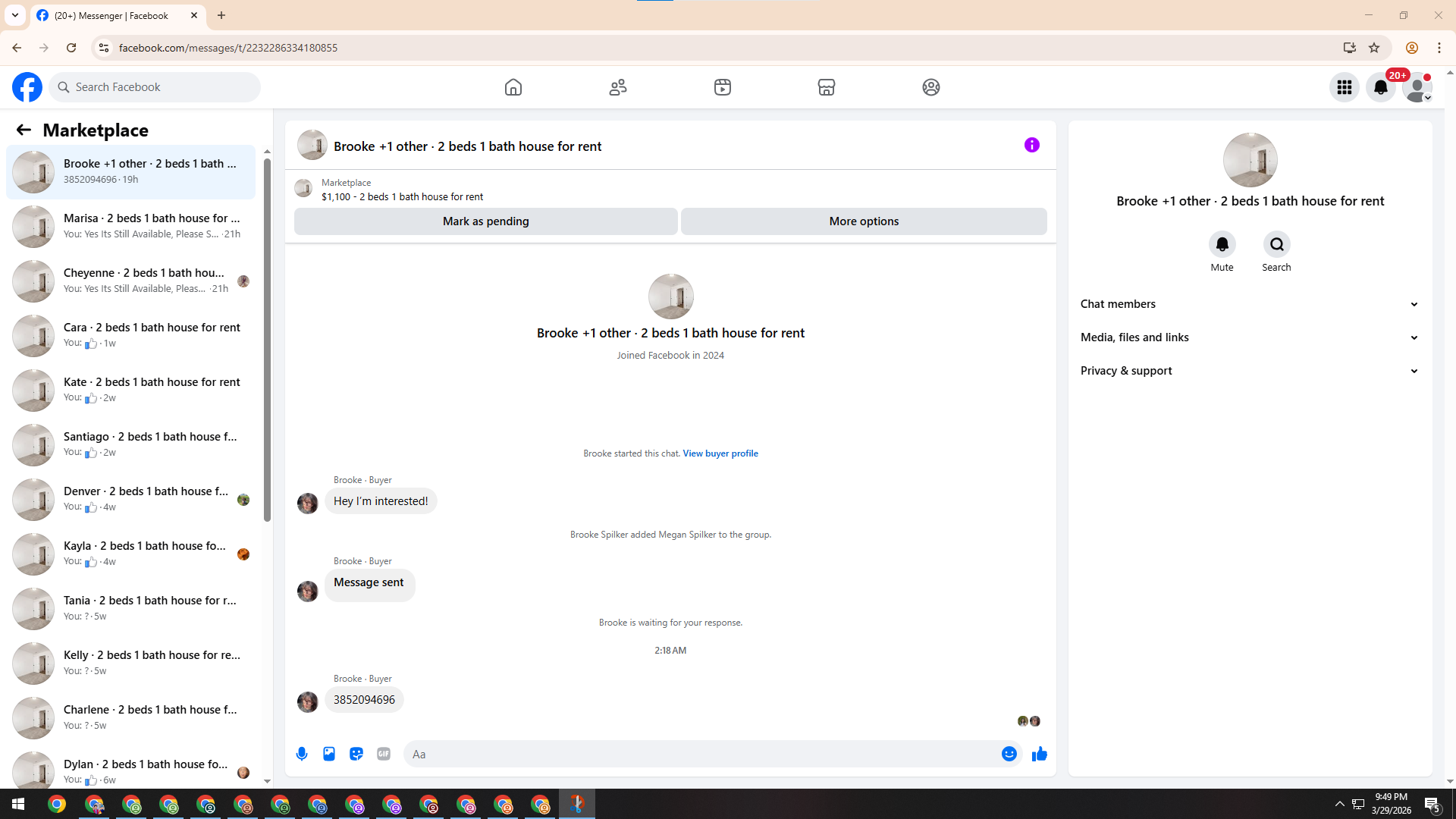Click the Facebook logo
This screenshot has width=1456, height=819.
click(27, 87)
